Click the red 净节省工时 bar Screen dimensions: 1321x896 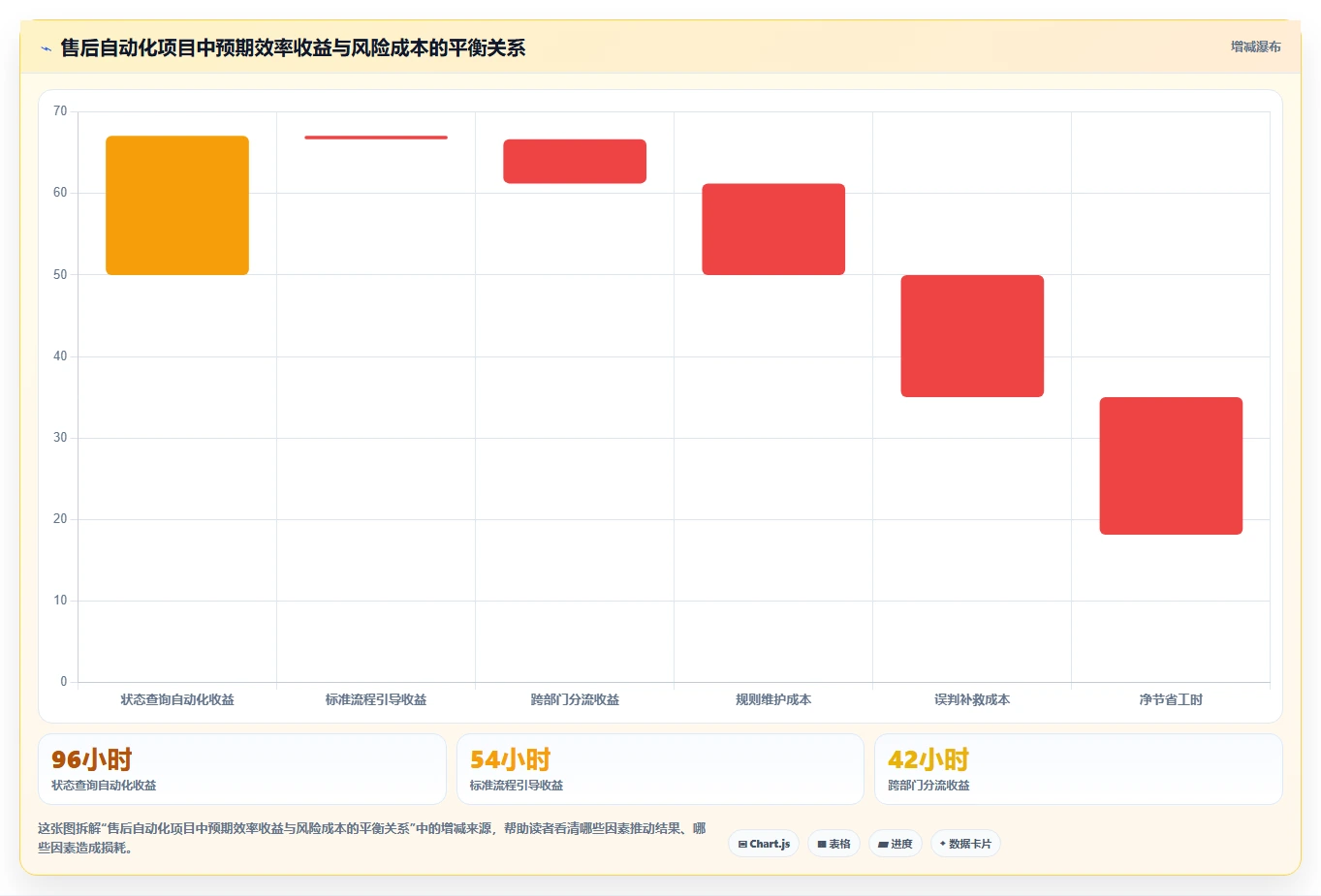pos(1171,466)
